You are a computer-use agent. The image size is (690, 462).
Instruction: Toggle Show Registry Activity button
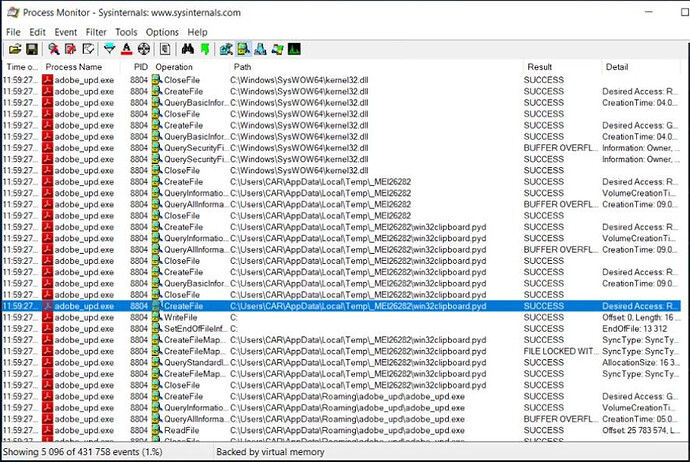pos(227,49)
